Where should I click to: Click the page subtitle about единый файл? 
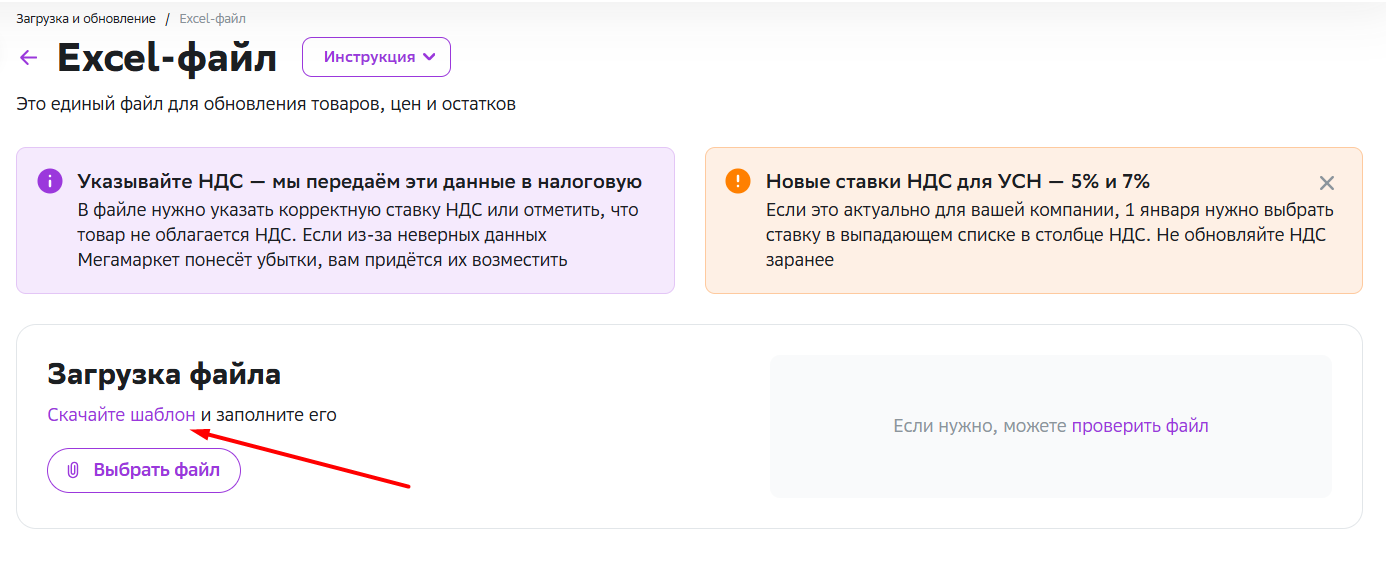266,104
